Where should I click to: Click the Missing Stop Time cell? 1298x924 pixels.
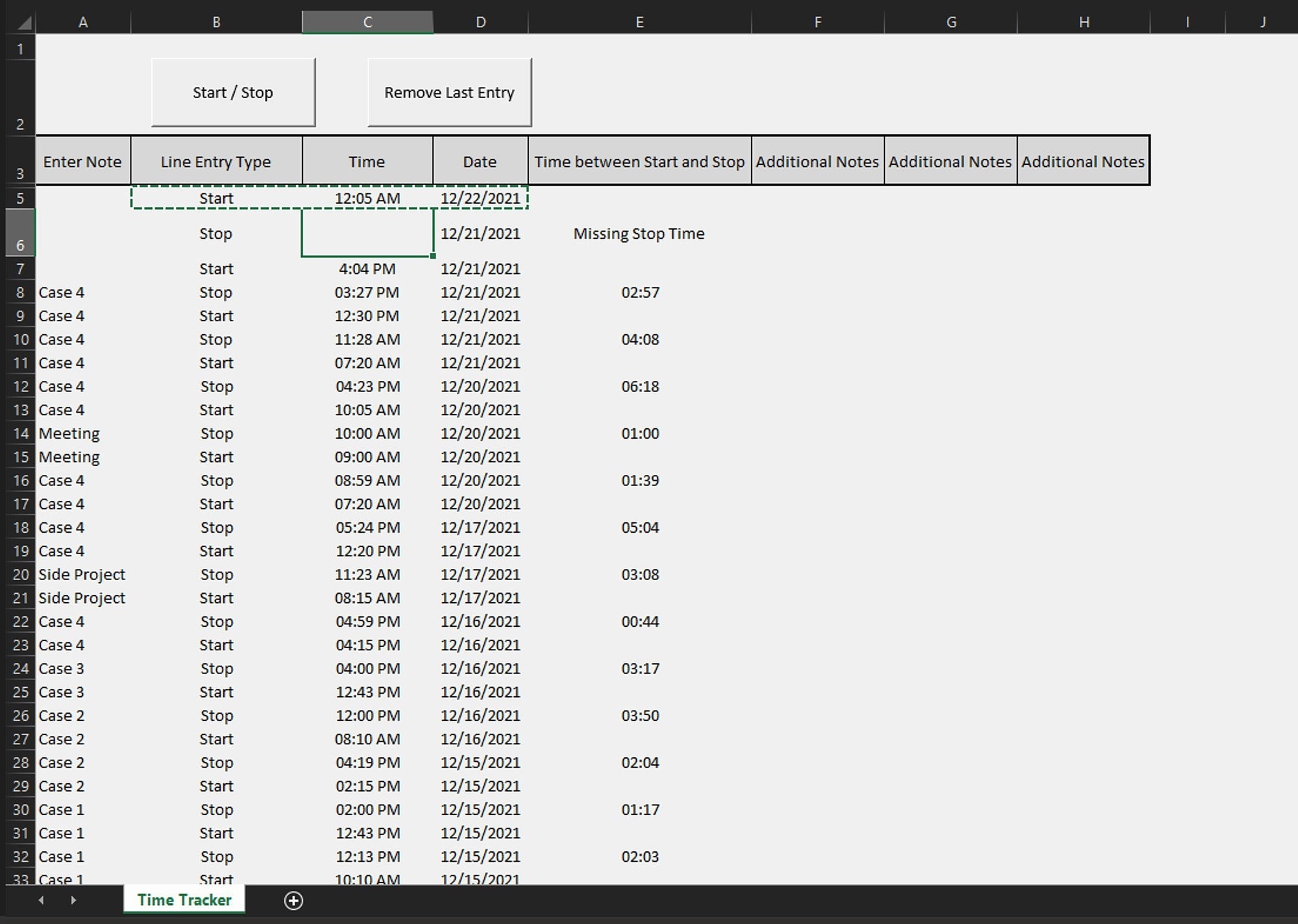[639, 234]
